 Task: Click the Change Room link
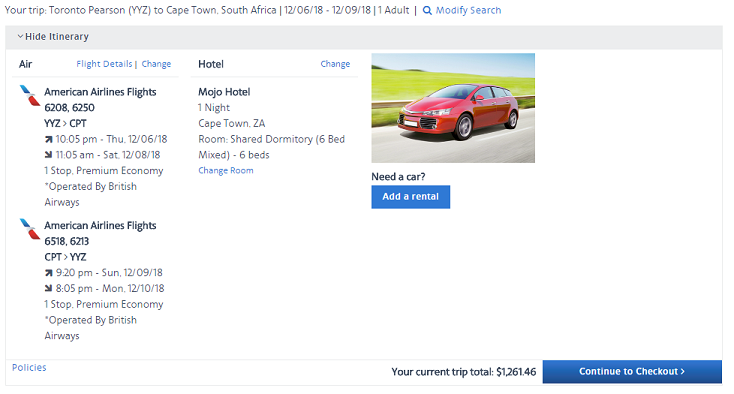[x=226, y=171]
